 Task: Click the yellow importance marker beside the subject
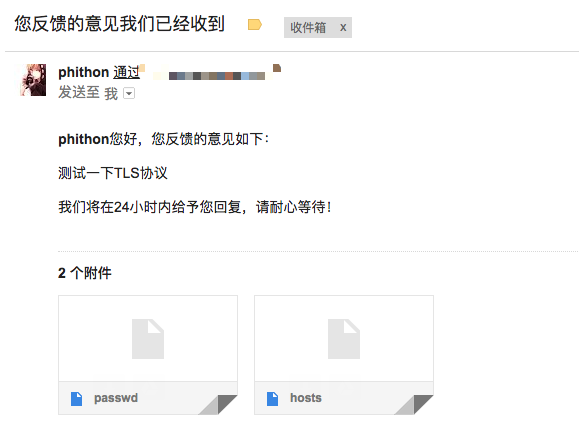[255, 25]
